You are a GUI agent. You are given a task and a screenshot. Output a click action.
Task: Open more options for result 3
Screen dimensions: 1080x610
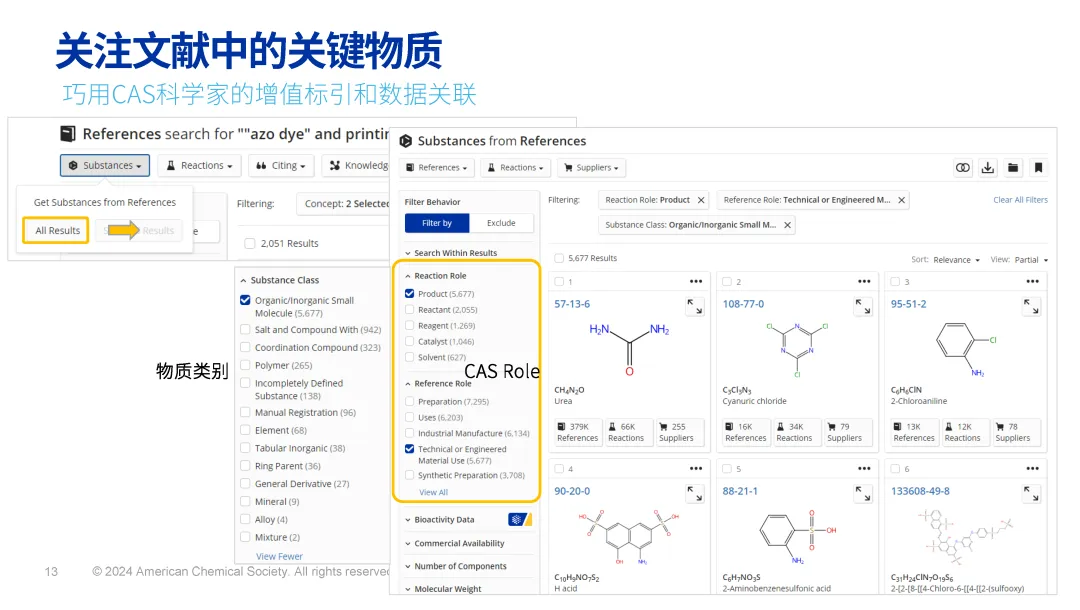(x=1032, y=282)
